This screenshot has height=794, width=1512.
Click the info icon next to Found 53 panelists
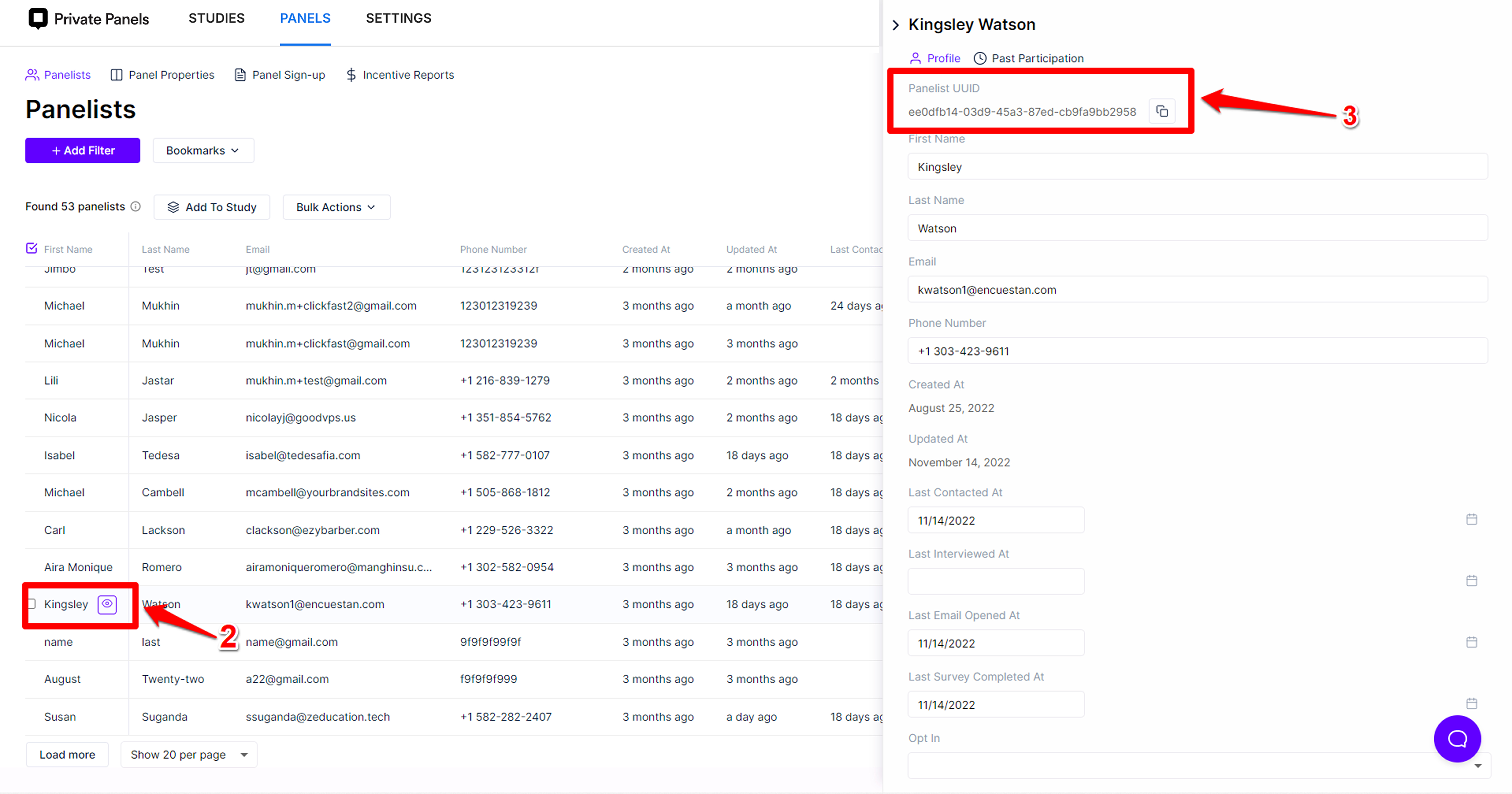[x=136, y=207]
